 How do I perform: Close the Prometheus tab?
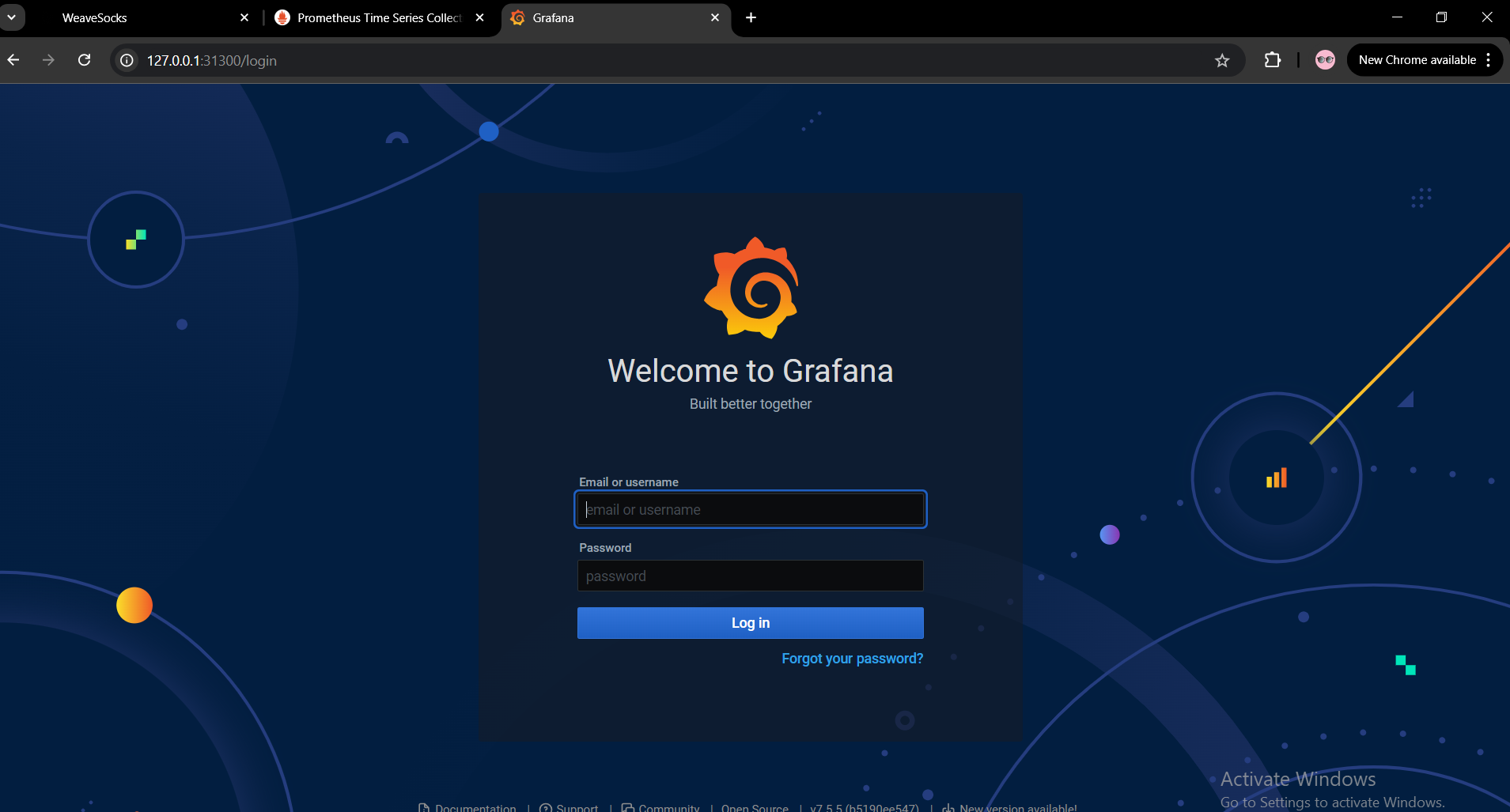[x=480, y=17]
